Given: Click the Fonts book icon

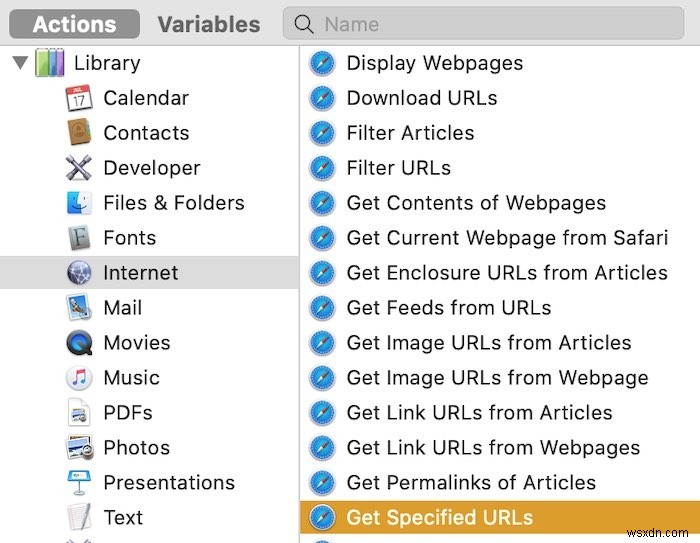Looking at the screenshot, I should [x=79, y=238].
